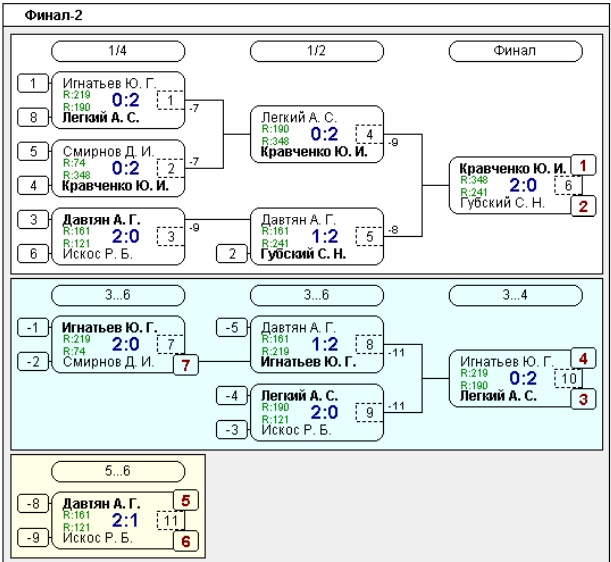The image size is (611, 562).
Task: Click place badge 7 next to Смирнов
Action: point(186,365)
